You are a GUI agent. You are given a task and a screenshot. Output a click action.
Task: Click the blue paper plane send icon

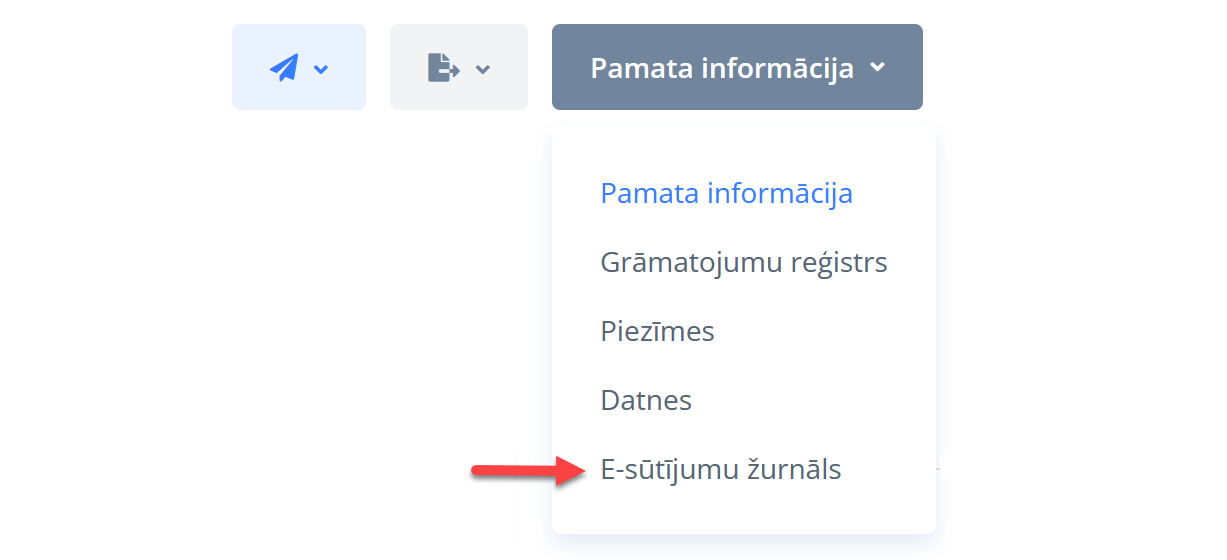(284, 68)
